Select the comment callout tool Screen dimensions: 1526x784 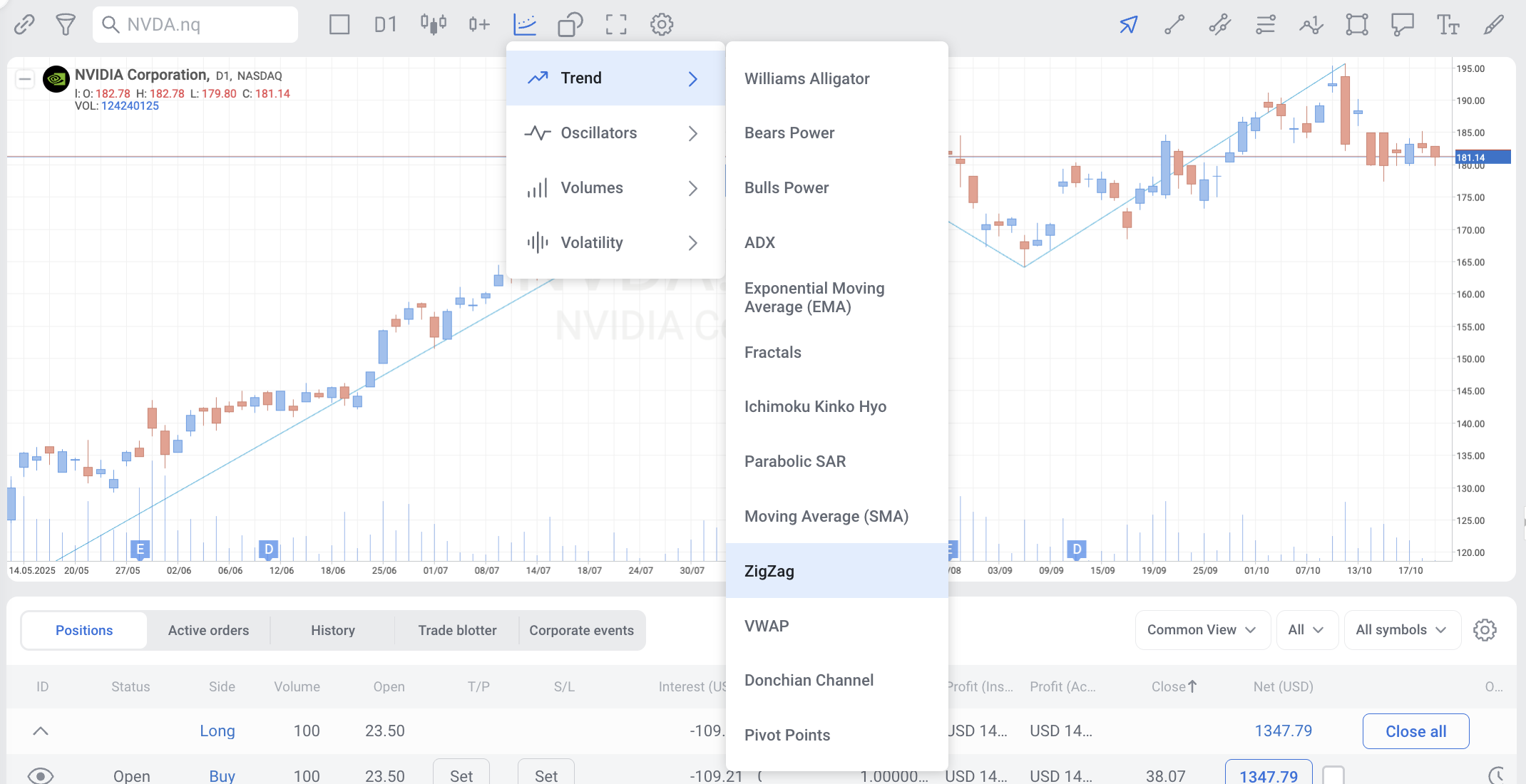pos(1402,24)
